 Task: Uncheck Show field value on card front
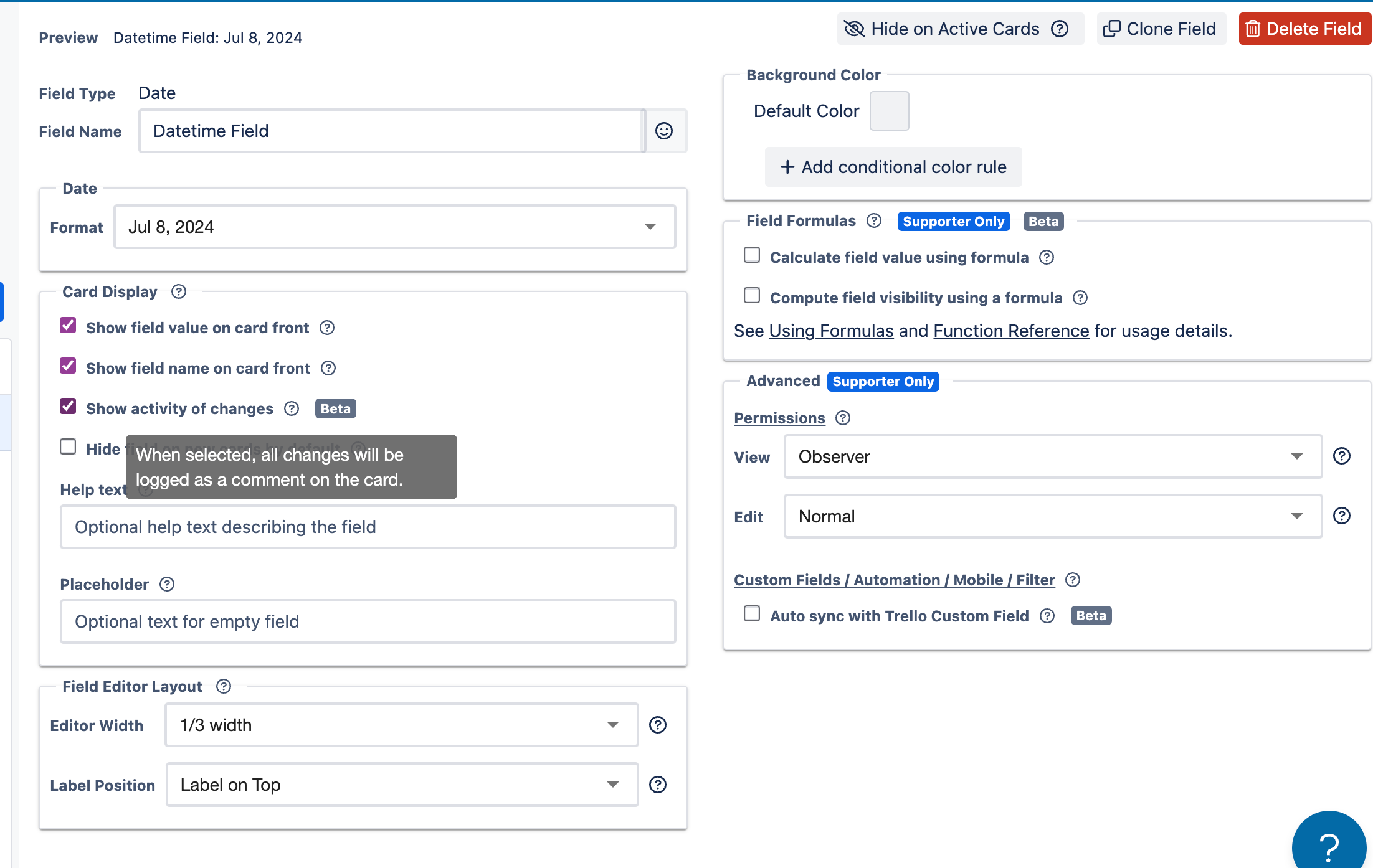(68, 326)
